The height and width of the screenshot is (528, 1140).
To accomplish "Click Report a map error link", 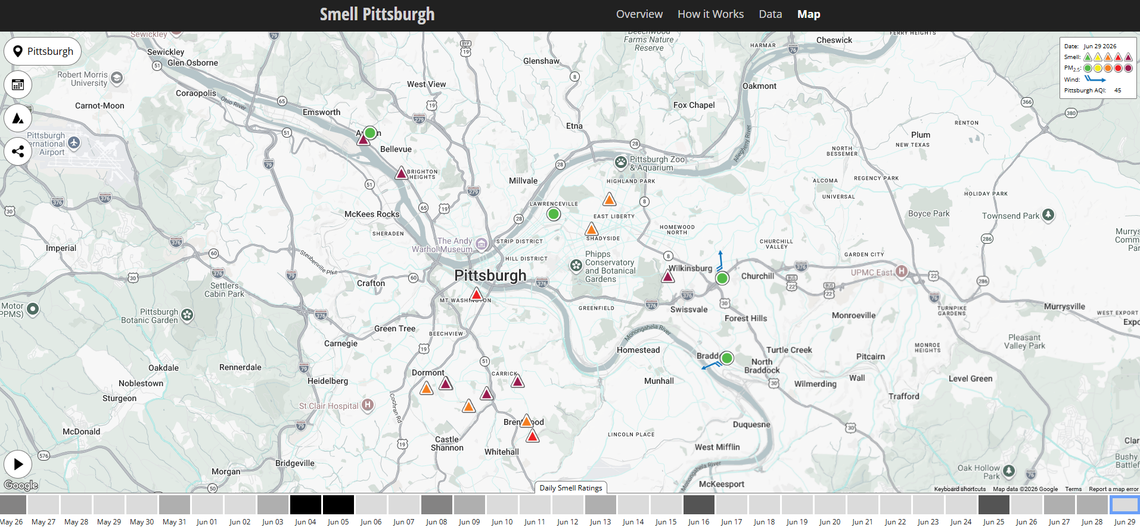I will tap(1113, 489).
